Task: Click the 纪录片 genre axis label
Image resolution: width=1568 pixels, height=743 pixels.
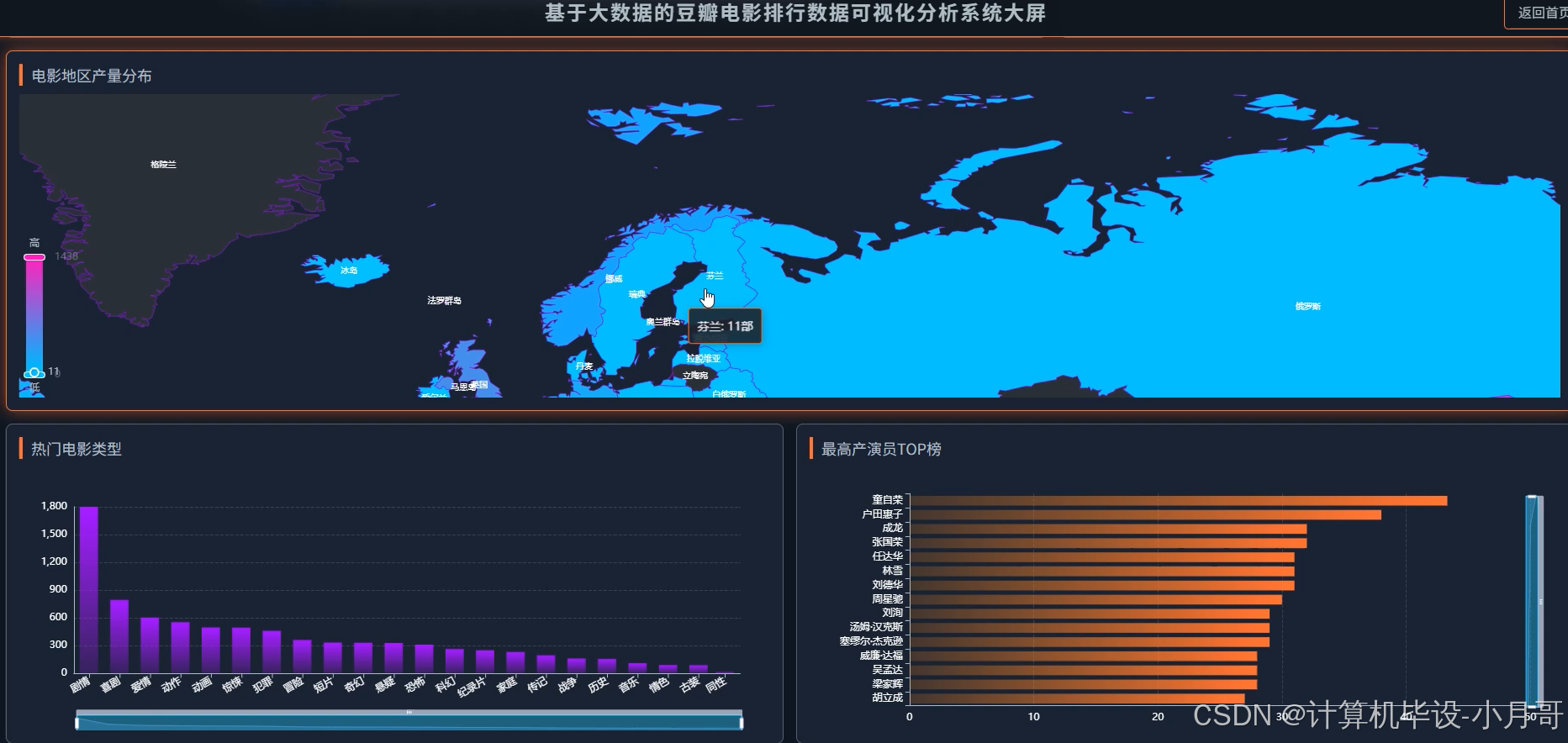Action: click(472, 687)
